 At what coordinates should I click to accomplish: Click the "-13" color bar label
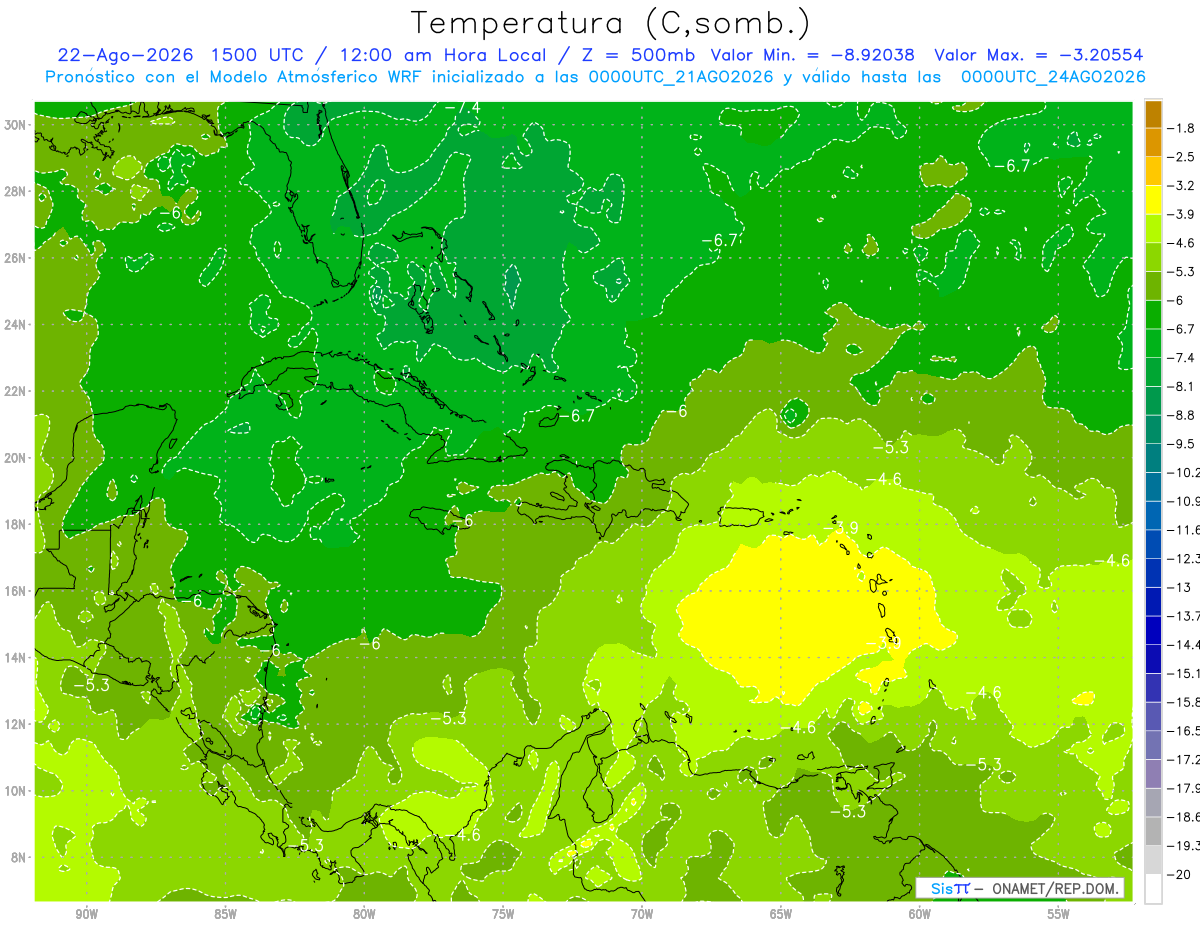tap(1179, 587)
